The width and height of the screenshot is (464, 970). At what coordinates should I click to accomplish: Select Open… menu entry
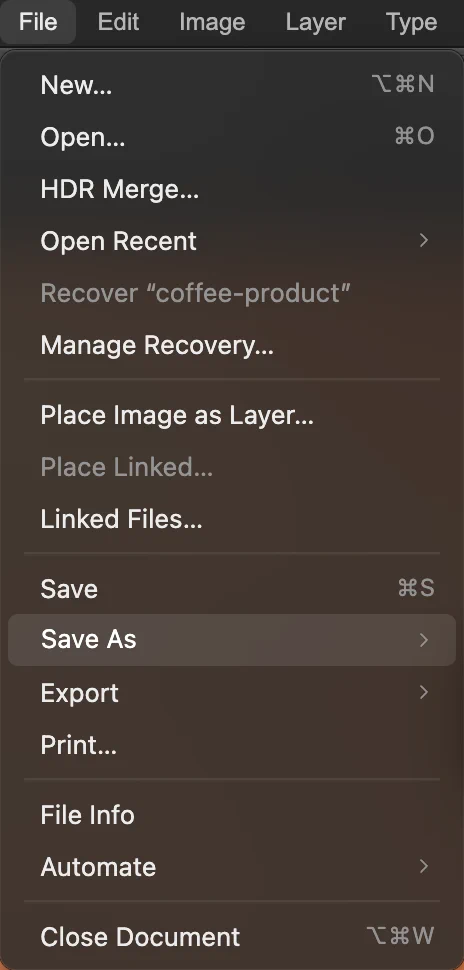[232, 137]
